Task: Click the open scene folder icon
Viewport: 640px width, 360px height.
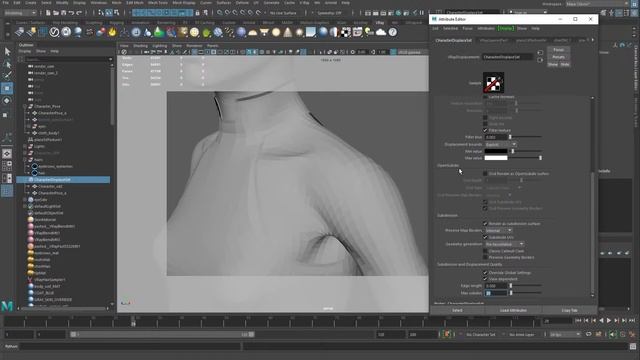Action: click(56, 13)
